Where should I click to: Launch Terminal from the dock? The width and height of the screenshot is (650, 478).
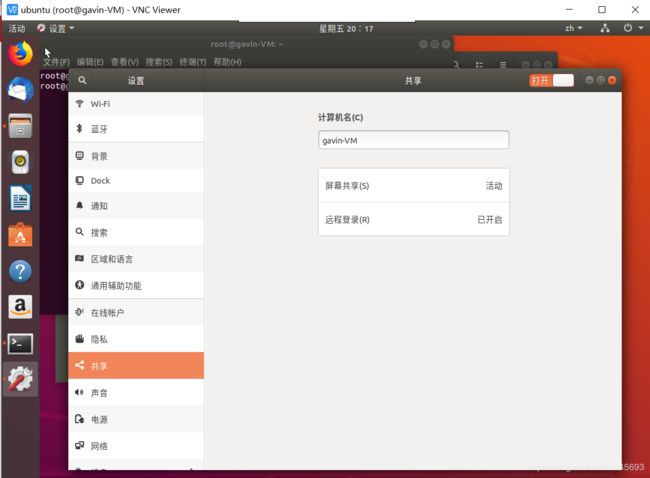[20, 343]
